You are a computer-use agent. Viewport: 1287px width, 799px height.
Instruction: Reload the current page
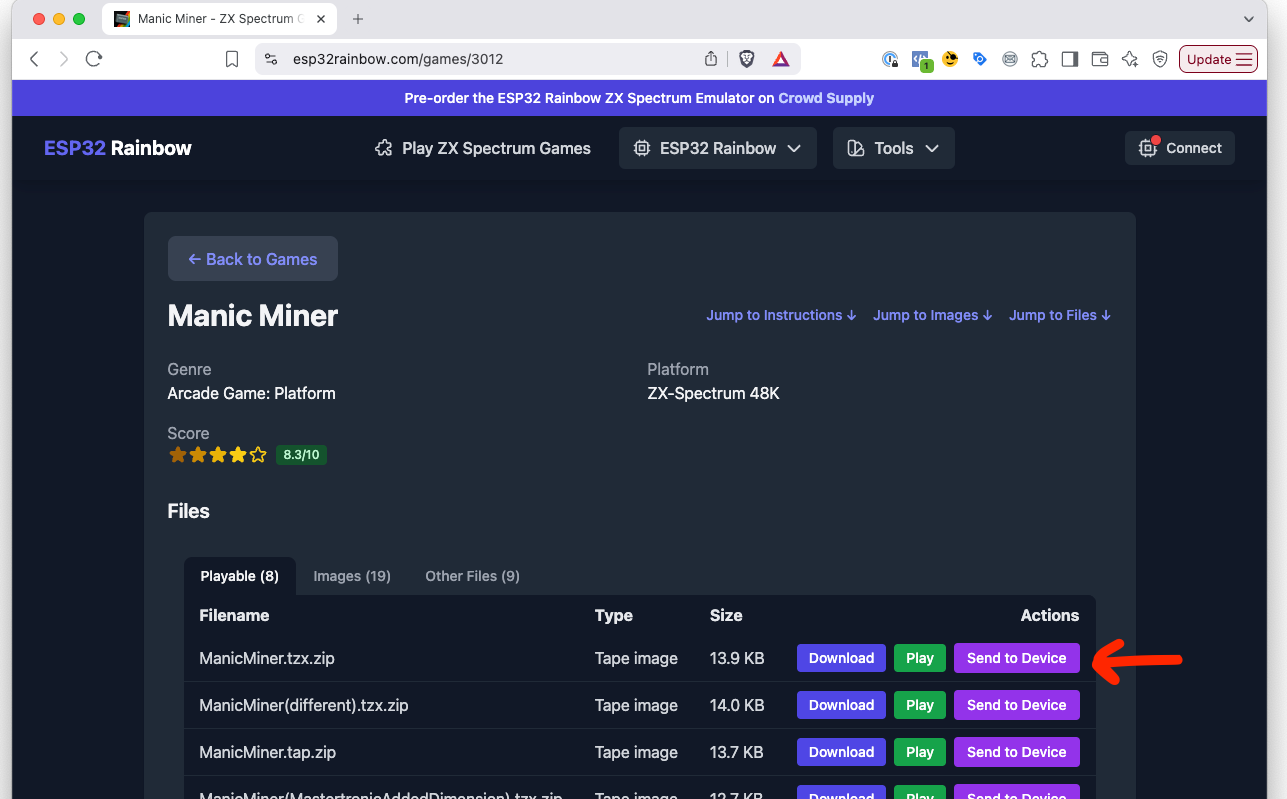(x=94, y=59)
